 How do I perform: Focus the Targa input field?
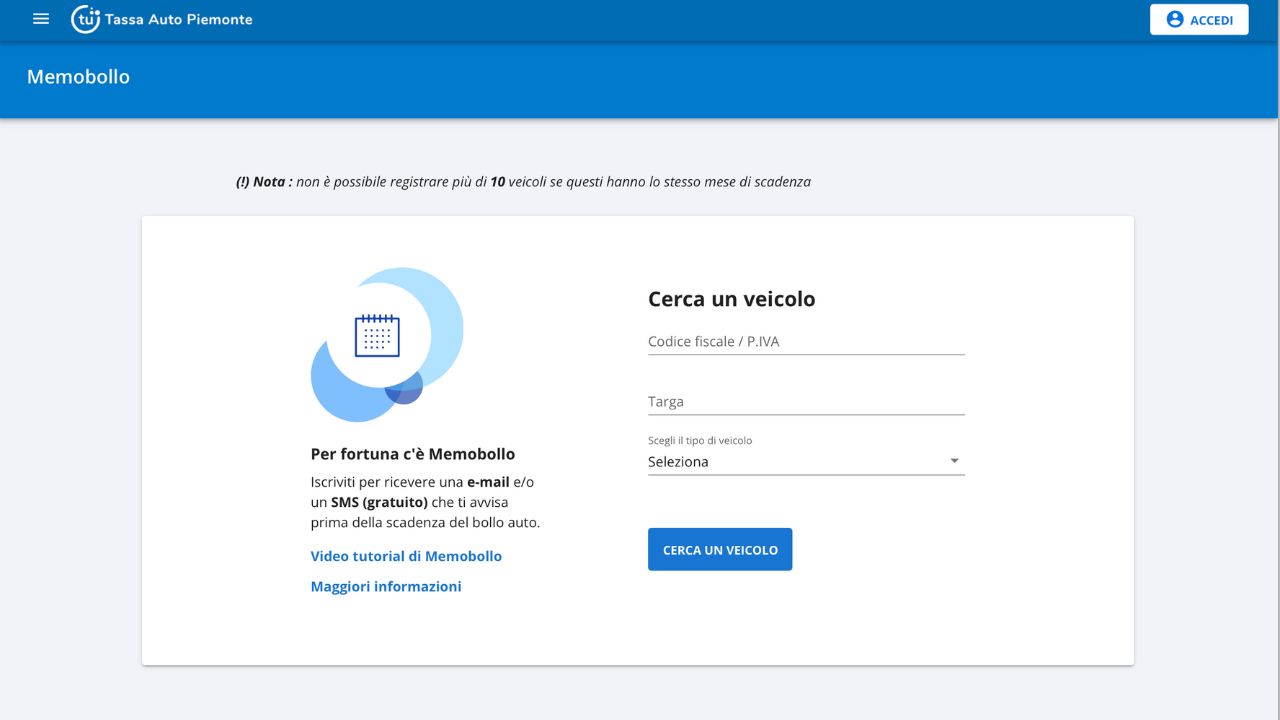click(x=806, y=402)
